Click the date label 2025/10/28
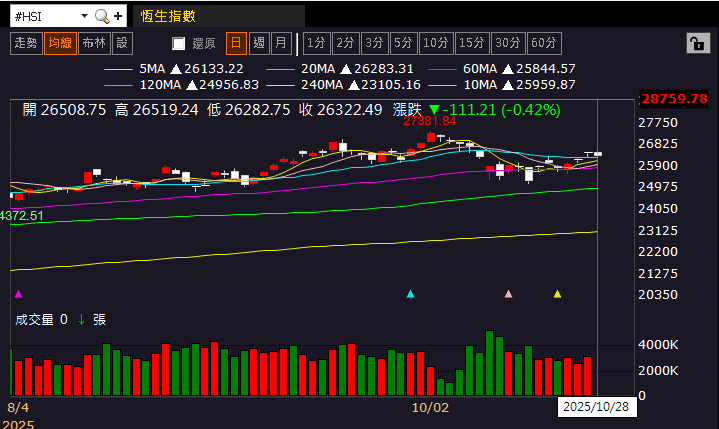This screenshot has height=429, width=719. point(596,407)
